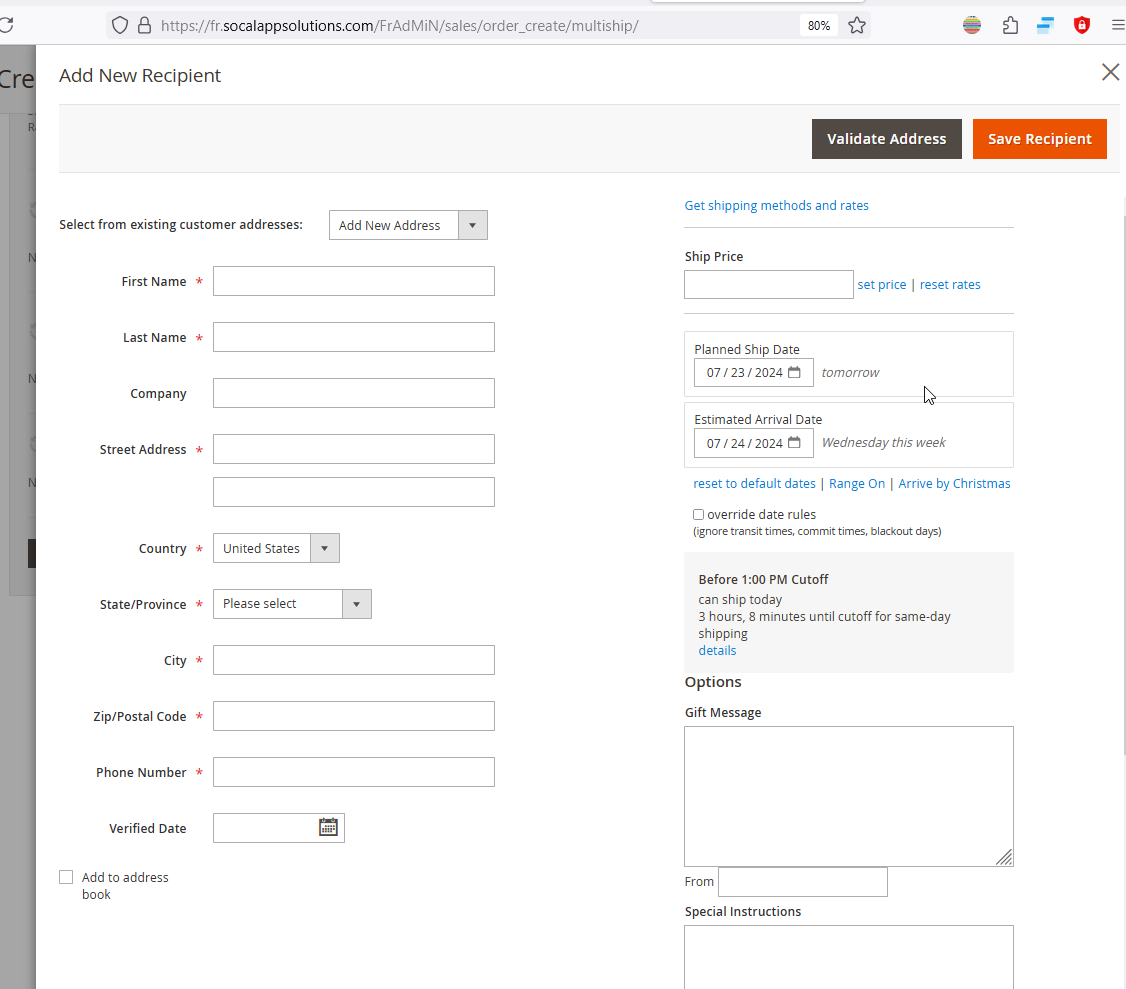This screenshot has width=1126, height=989.
Task: Click the Planned Ship Date calendar icon
Action: tap(794, 372)
